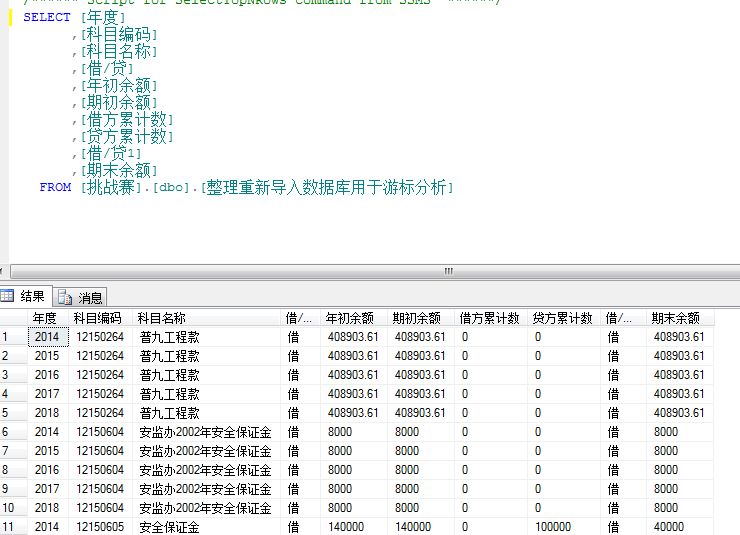Select the 科目编码 column header
Viewport: 740px width, 535px height.
pos(101,318)
